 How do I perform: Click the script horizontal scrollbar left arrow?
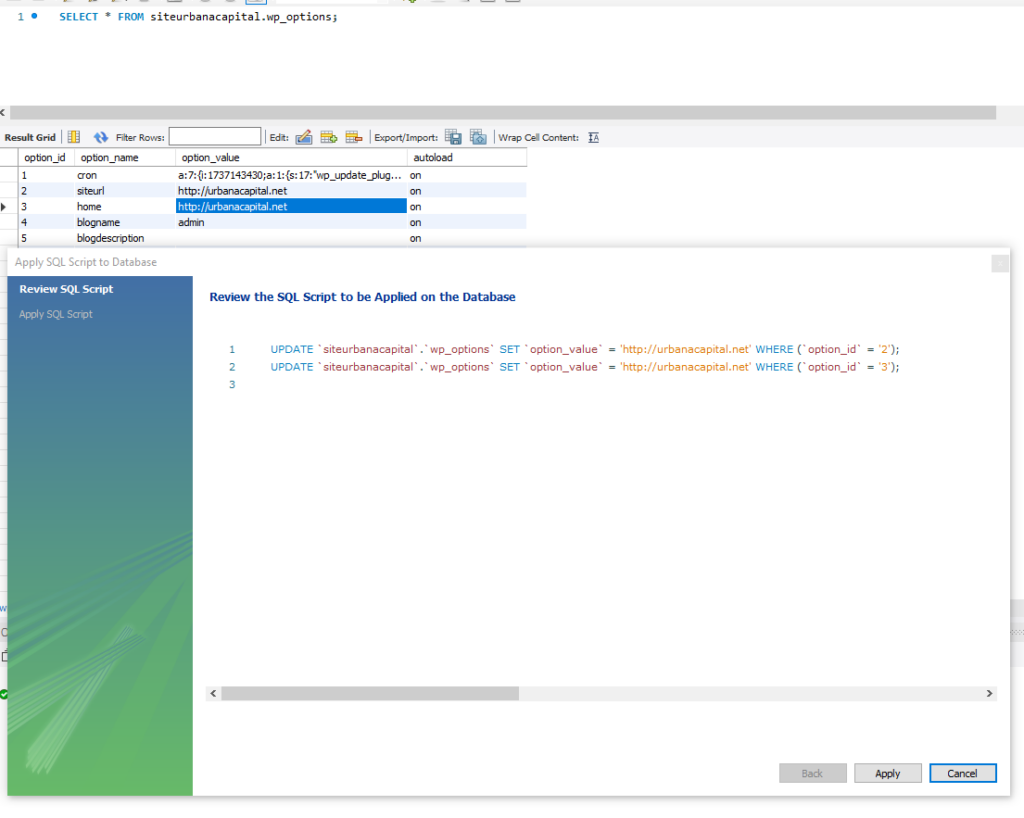point(213,693)
